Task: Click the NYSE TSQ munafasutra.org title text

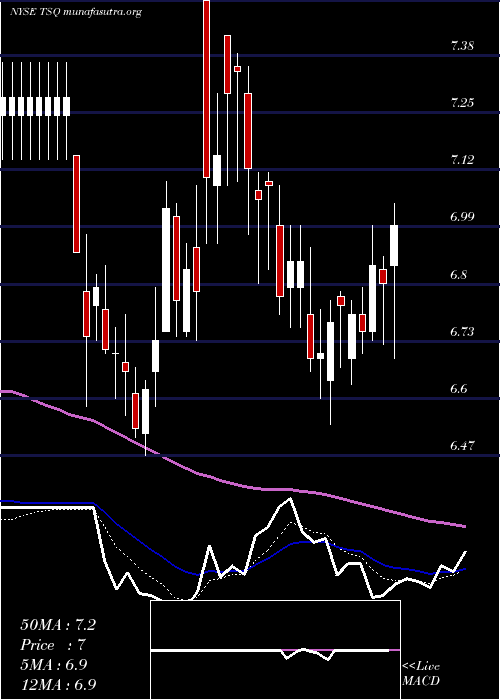Action: pyautogui.click(x=75, y=12)
